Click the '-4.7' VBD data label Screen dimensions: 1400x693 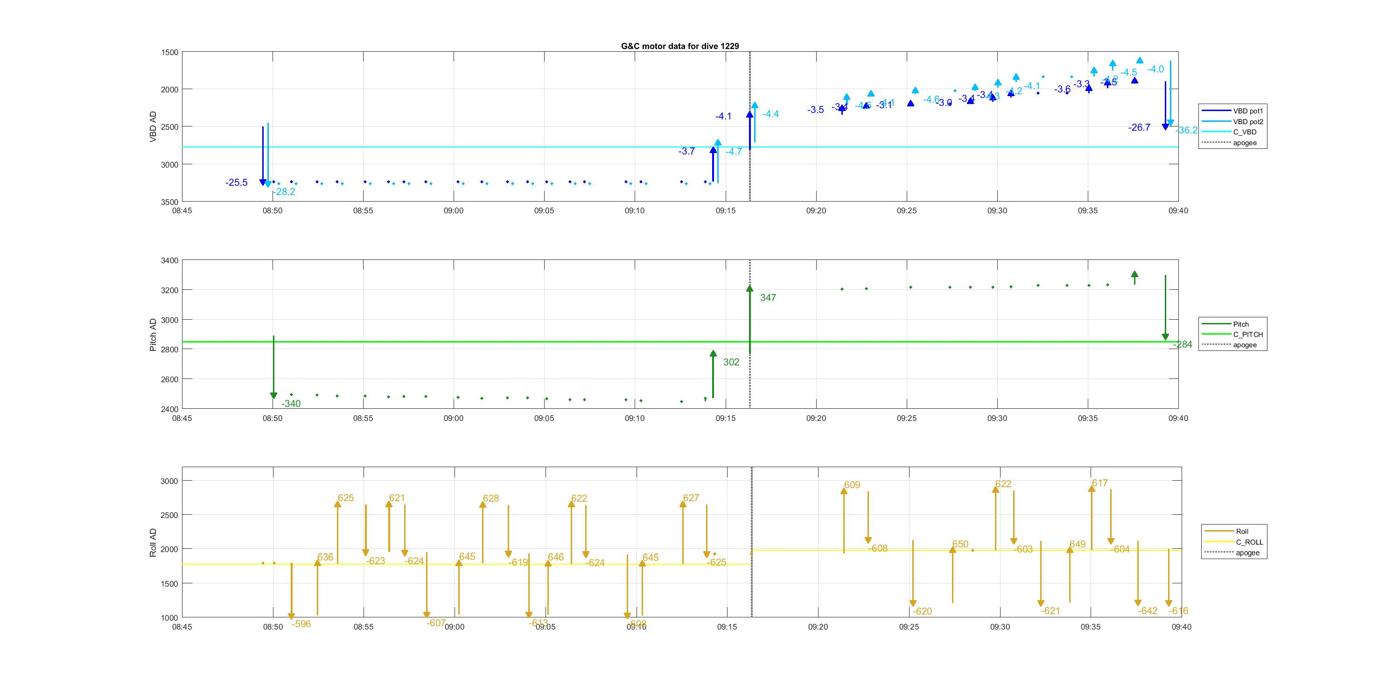click(734, 152)
